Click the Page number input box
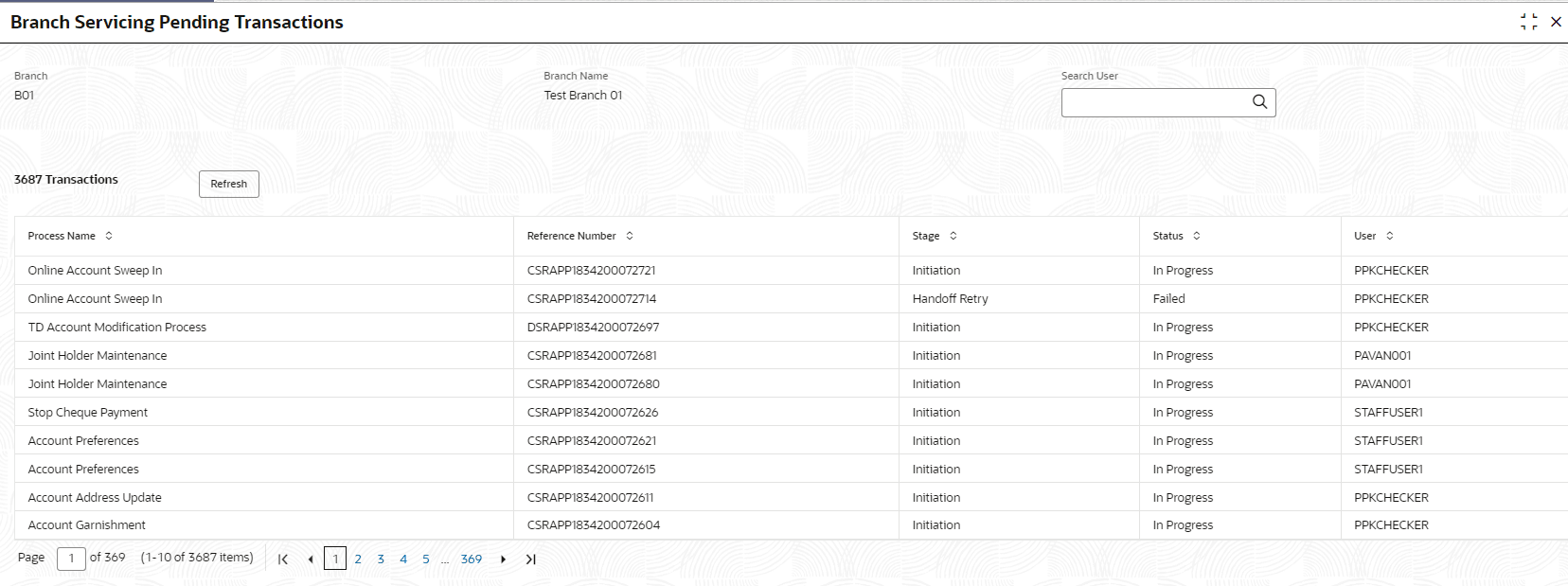The width and height of the screenshot is (1568, 586). (71, 559)
